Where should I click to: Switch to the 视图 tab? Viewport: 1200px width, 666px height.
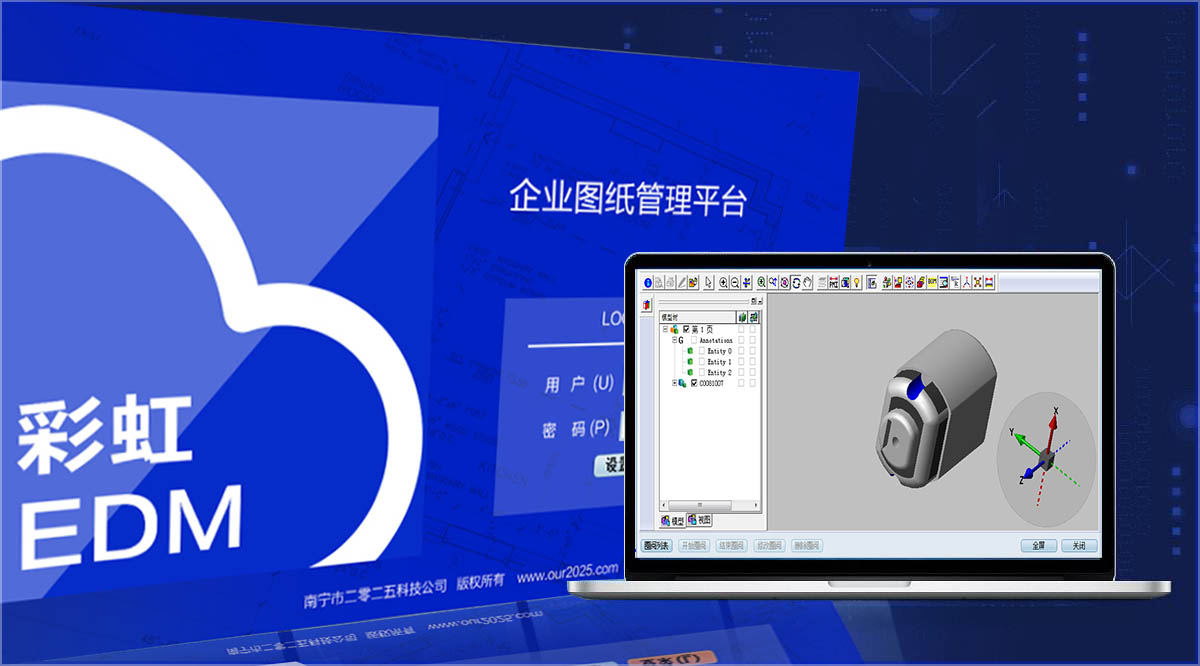[699, 520]
